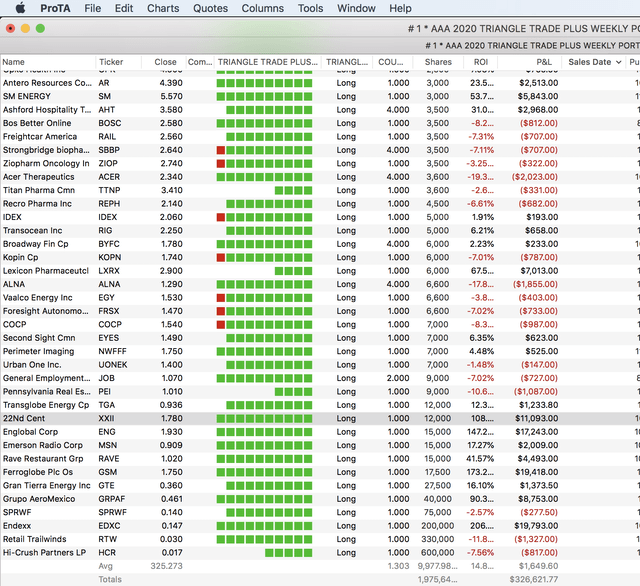Click ticker REPH for Recro Pharma
Viewport: 640px width, 586px height.
tap(109, 204)
